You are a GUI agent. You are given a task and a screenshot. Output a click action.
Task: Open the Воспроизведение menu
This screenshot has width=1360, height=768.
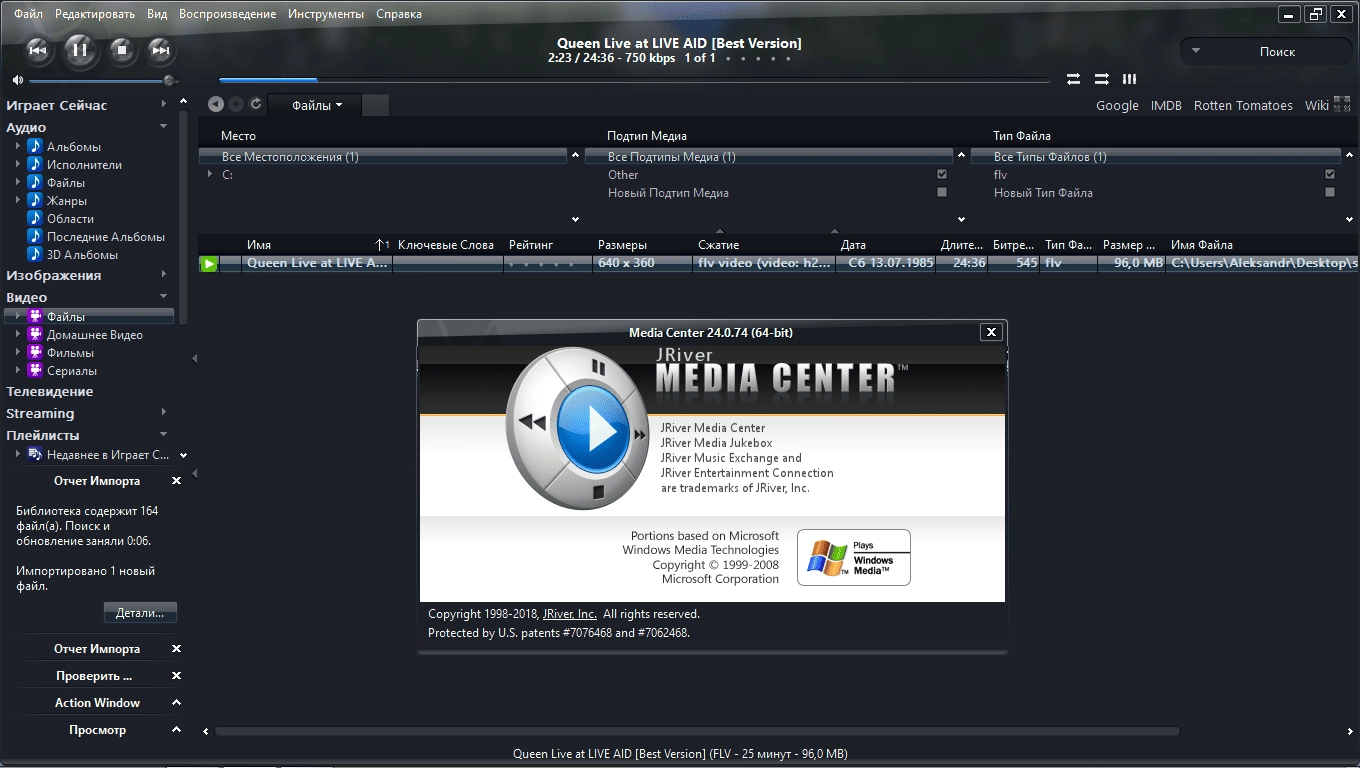point(228,14)
